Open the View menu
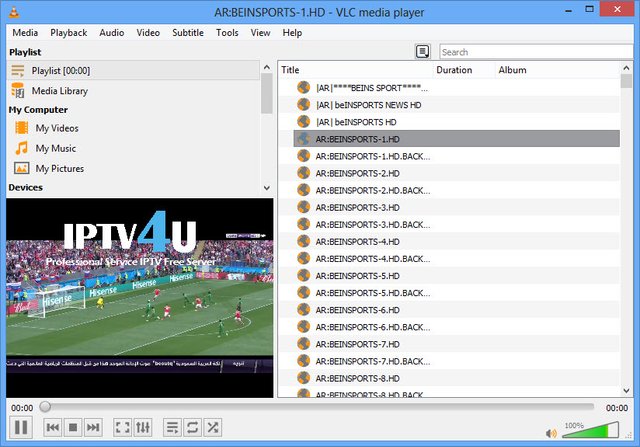Screen dimensions: 640x447 tap(260, 33)
